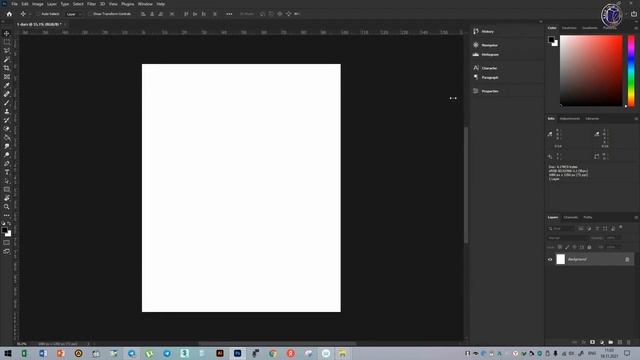
Task: Select the Pen tool
Action: tap(7, 163)
